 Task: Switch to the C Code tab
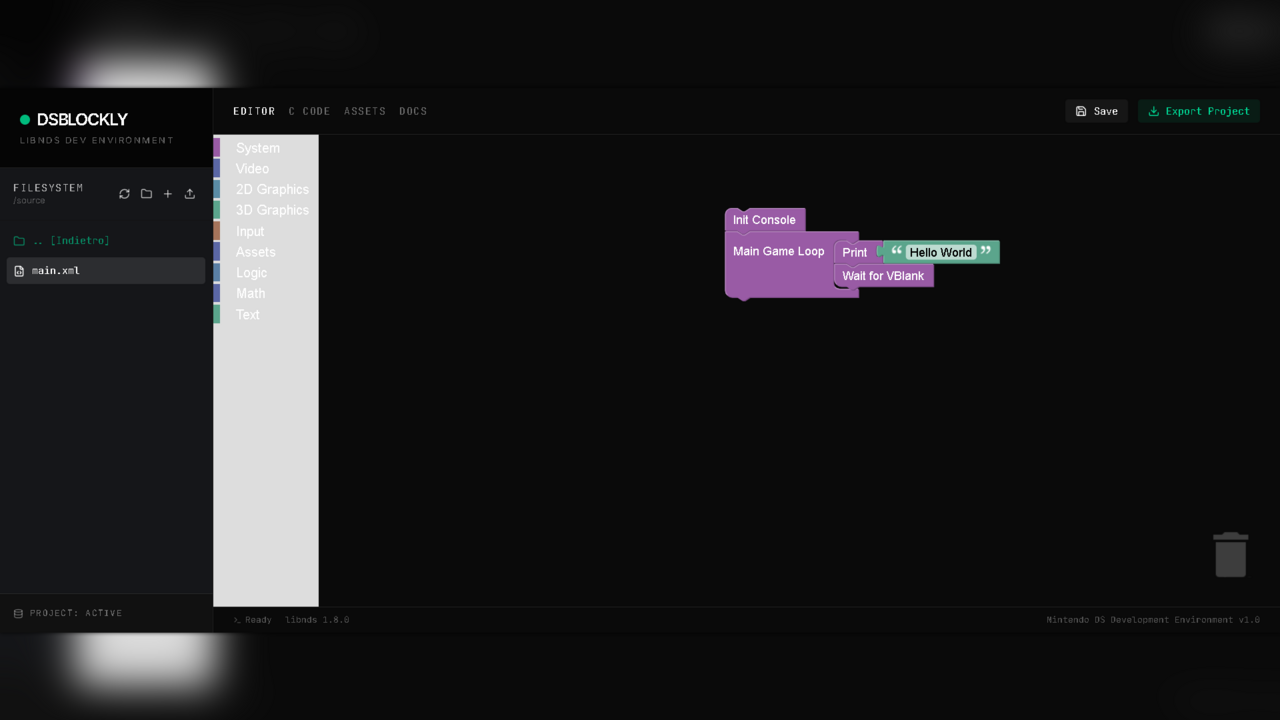[309, 111]
